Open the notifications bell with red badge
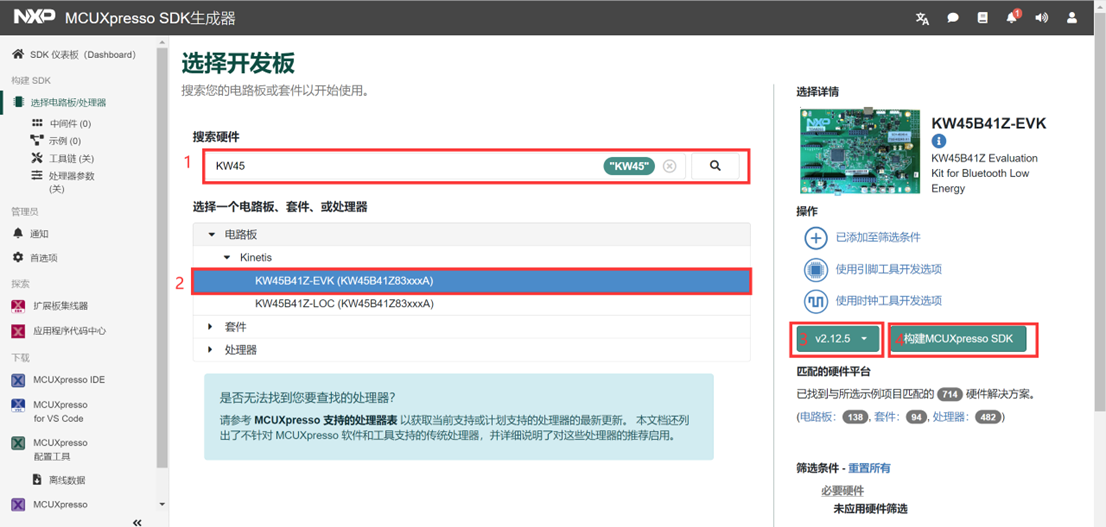This screenshot has height=527, width=1106. click(1012, 18)
